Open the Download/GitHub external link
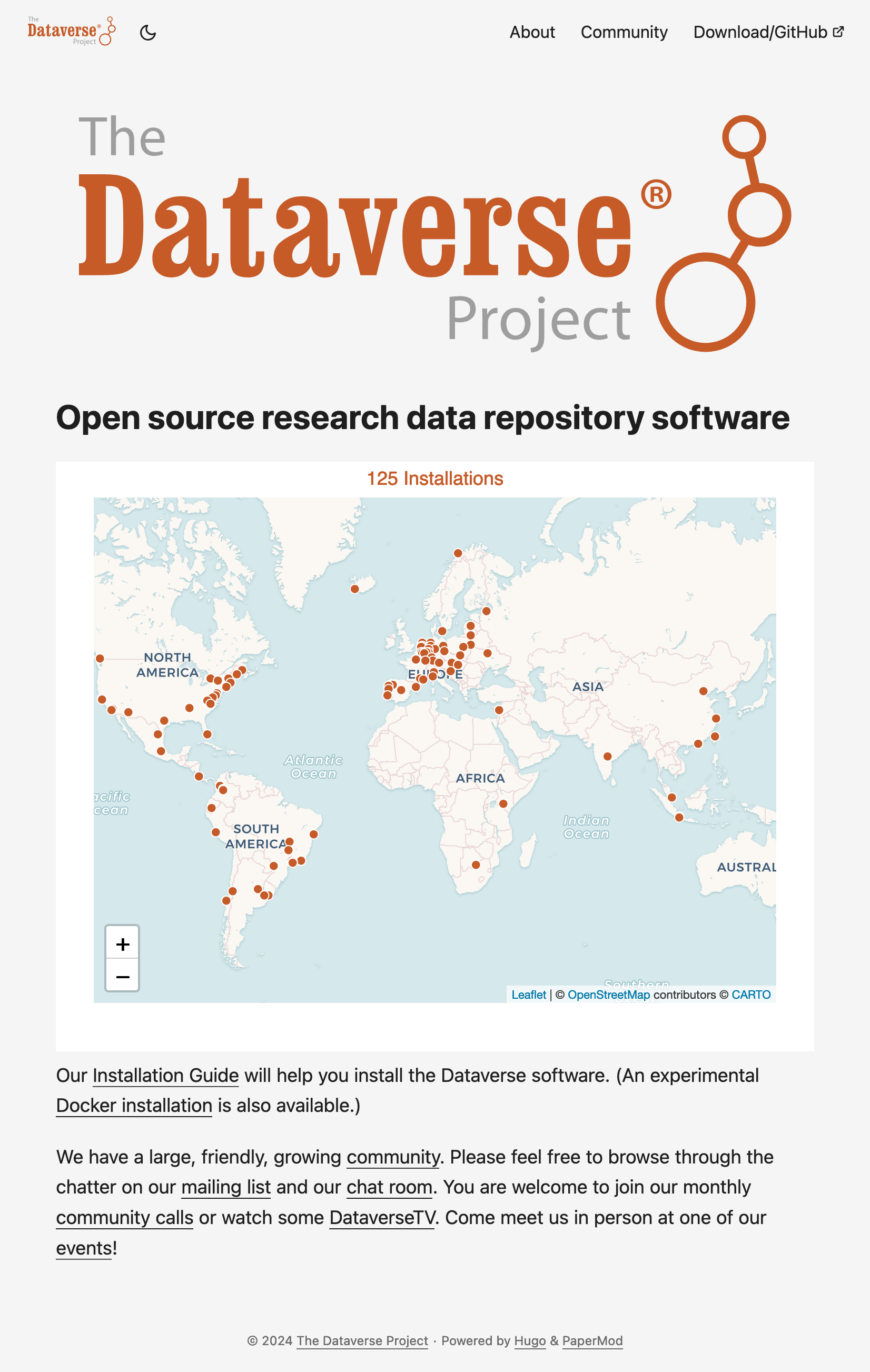The image size is (870, 1372). point(768,33)
